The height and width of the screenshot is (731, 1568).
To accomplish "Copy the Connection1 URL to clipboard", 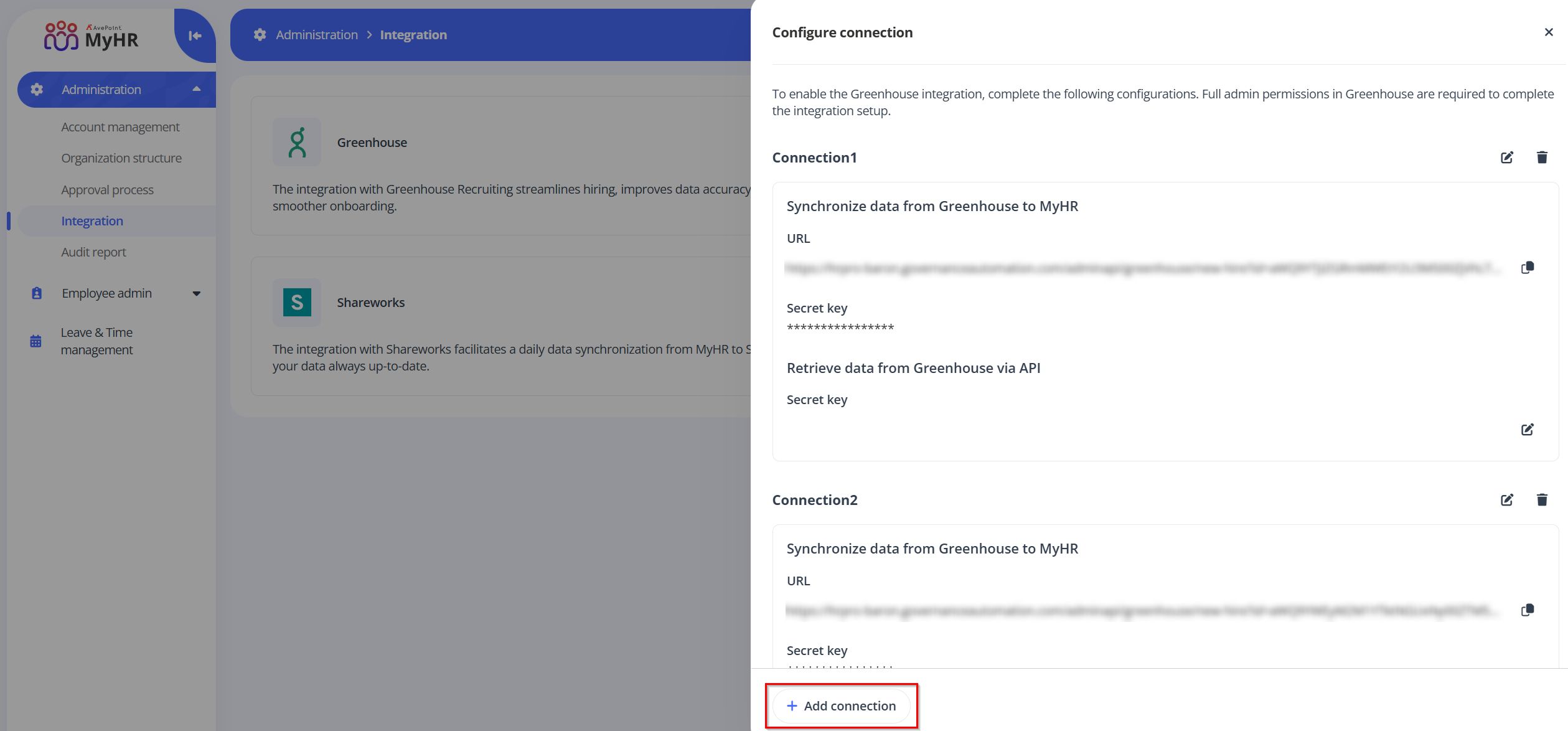I will pos(1528,268).
